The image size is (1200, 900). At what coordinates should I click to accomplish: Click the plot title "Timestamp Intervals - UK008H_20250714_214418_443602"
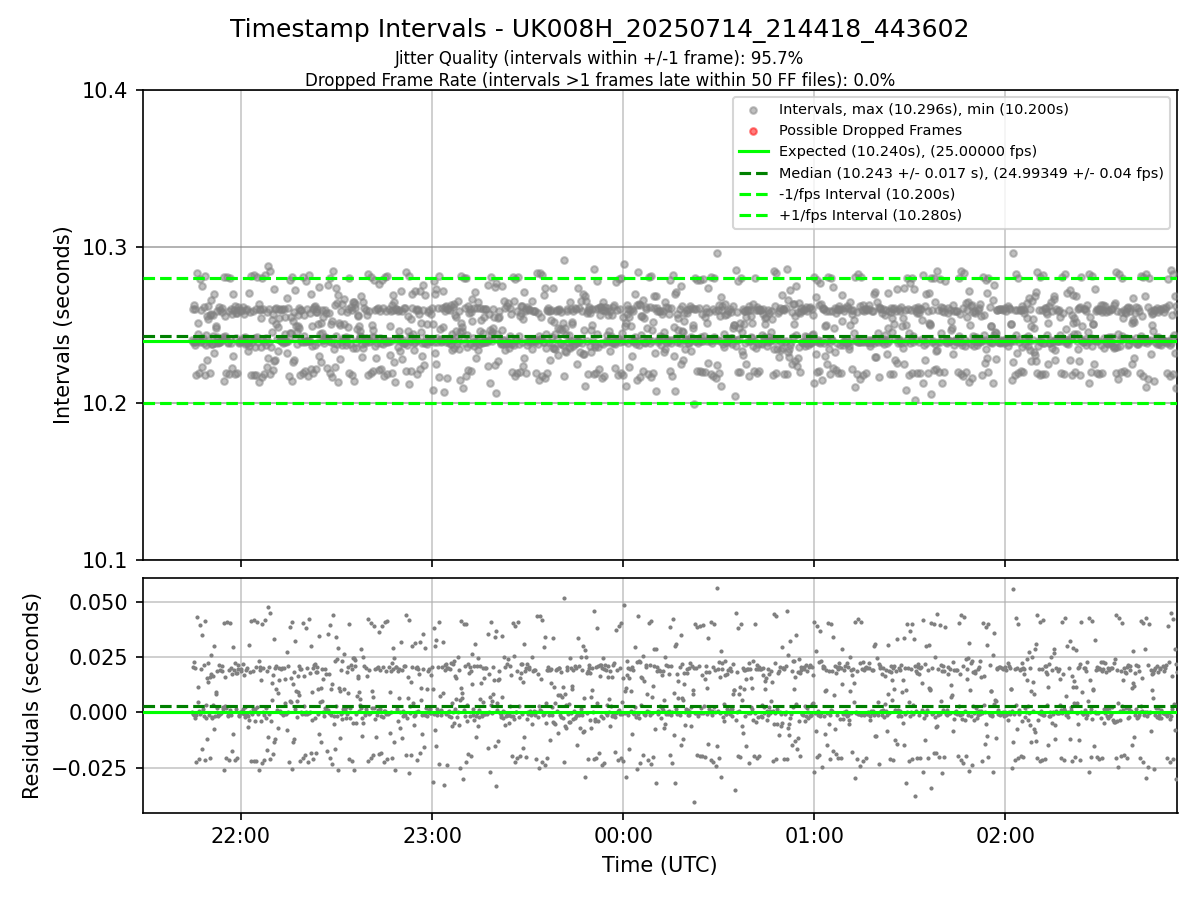599,29
